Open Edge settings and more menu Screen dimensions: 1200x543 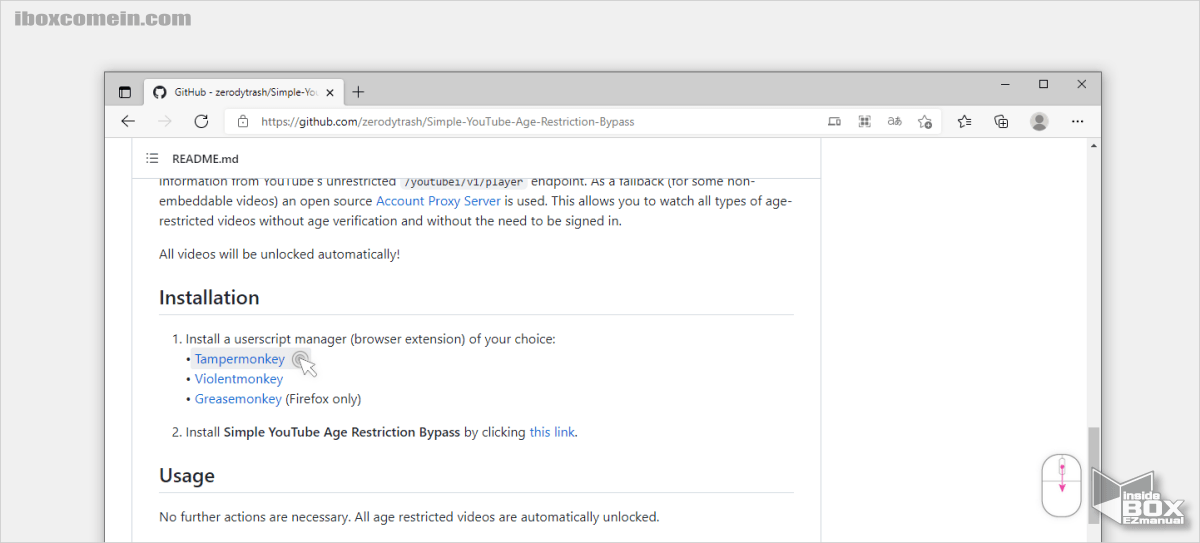[x=1077, y=121]
